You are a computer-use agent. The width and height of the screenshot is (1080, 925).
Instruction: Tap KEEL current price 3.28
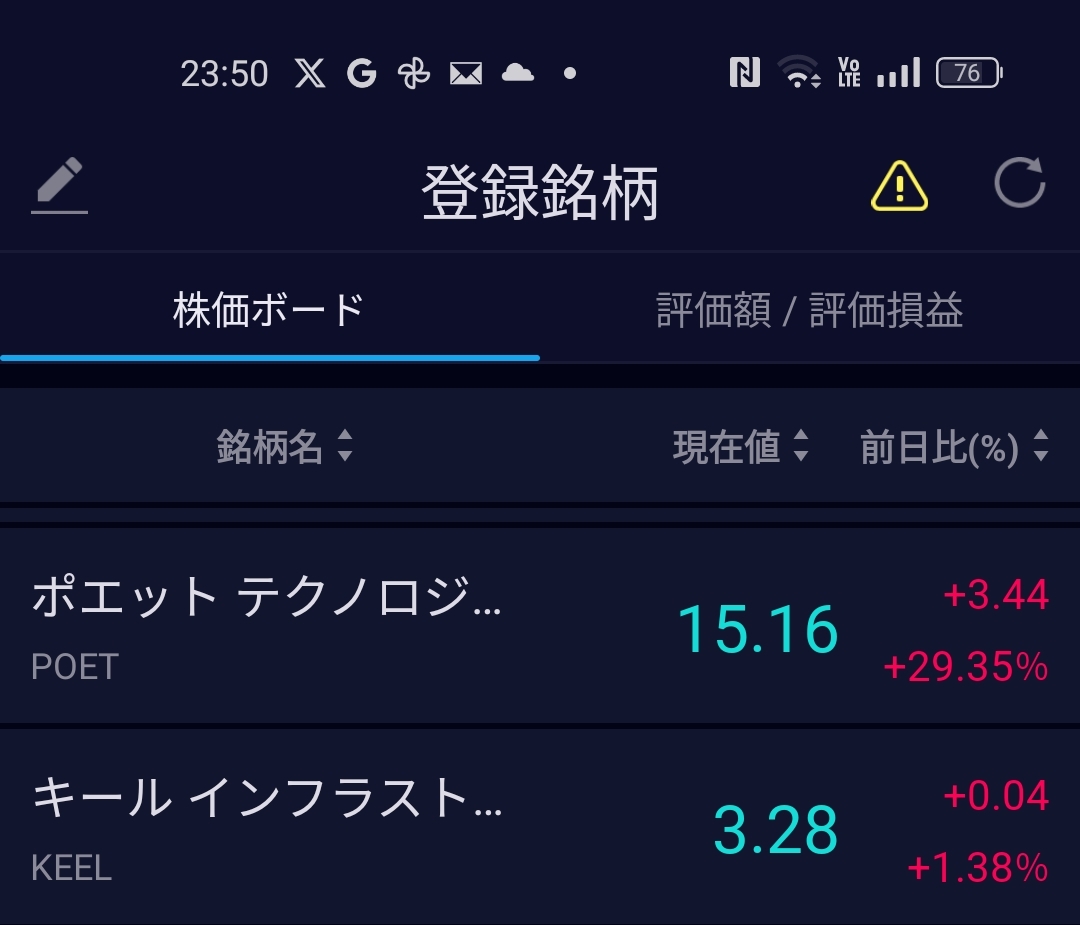775,830
